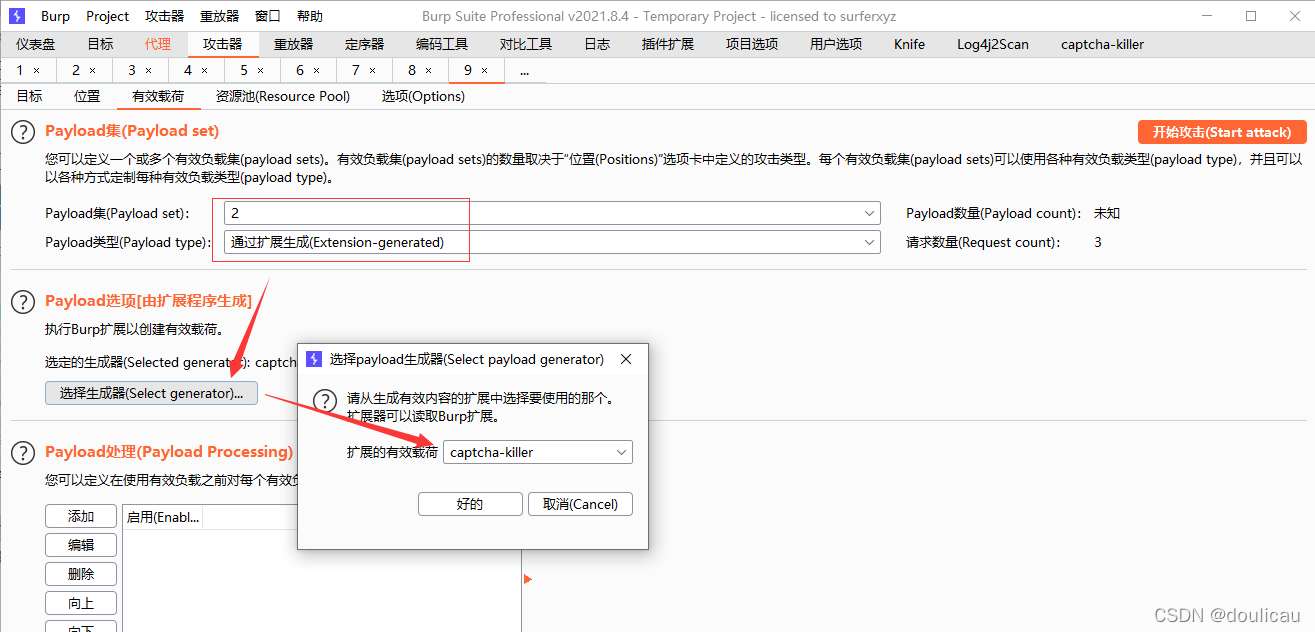Click the 编辑 processing rule button
This screenshot has height=632, width=1315.
click(x=81, y=545)
